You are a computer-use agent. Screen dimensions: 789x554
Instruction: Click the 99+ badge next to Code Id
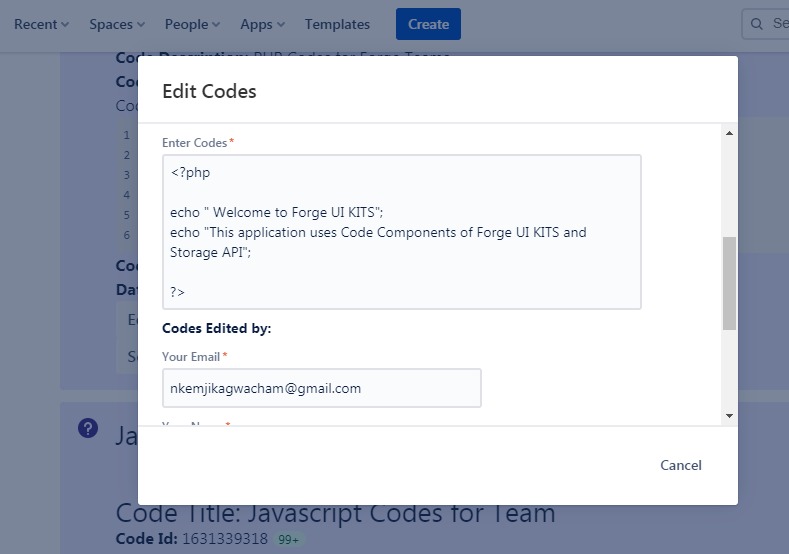289,539
